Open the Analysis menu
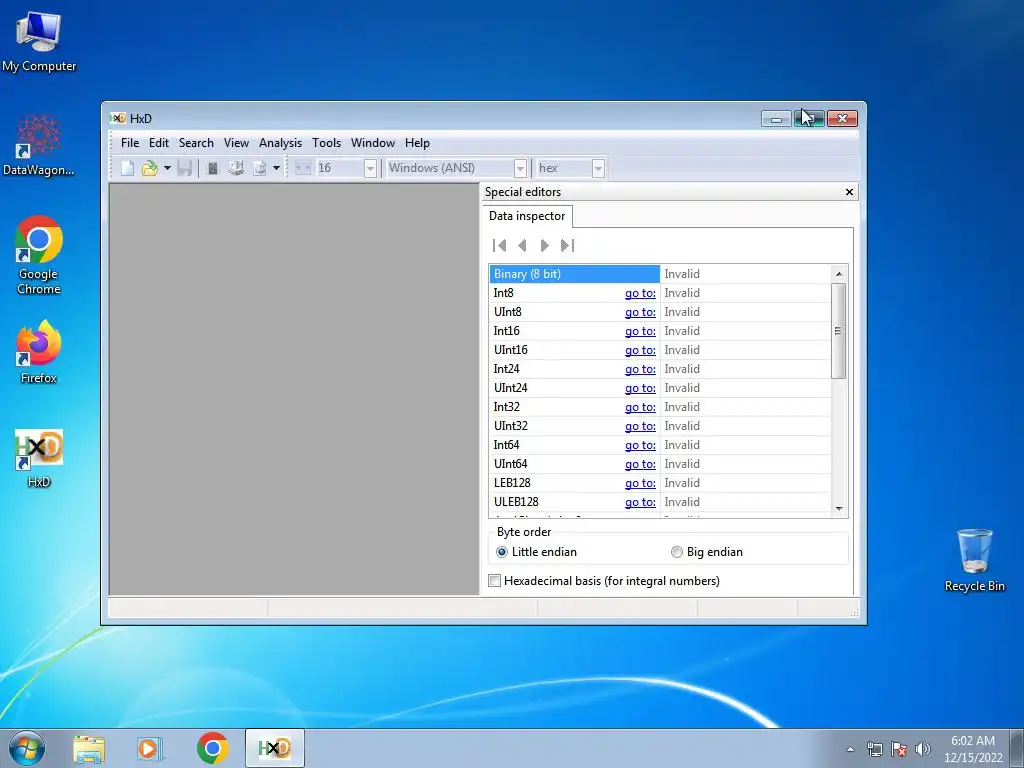The image size is (1024, 768). [280, 143]
